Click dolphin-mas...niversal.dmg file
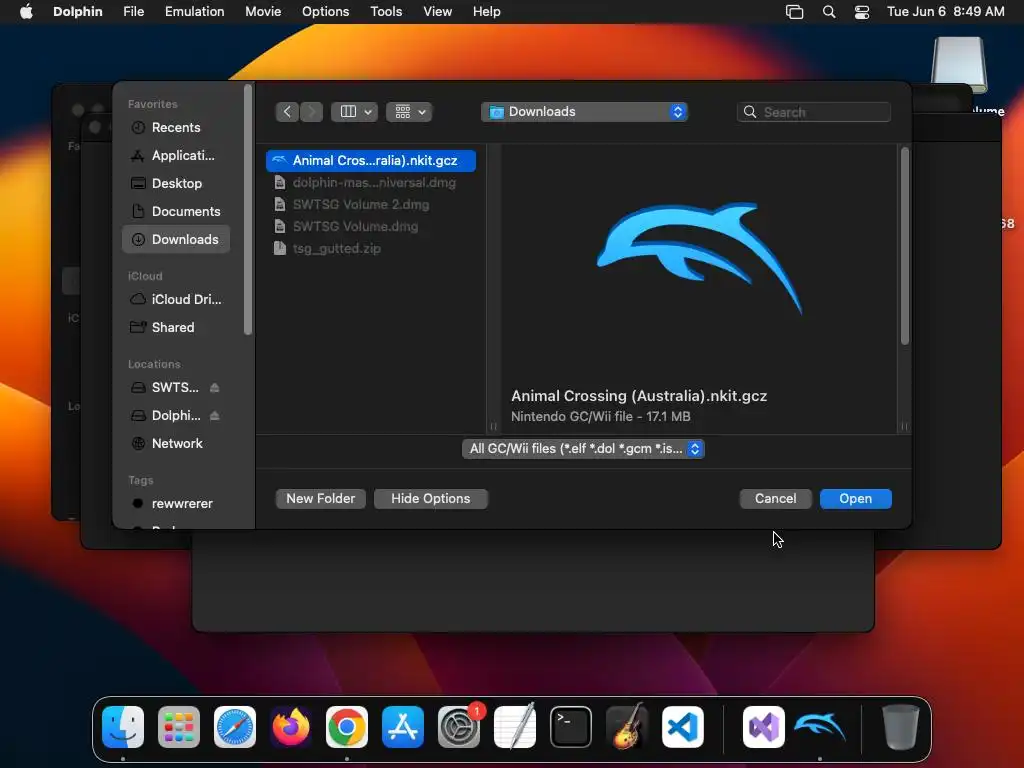Screen dimensions: 1024x768 [371, 183]
